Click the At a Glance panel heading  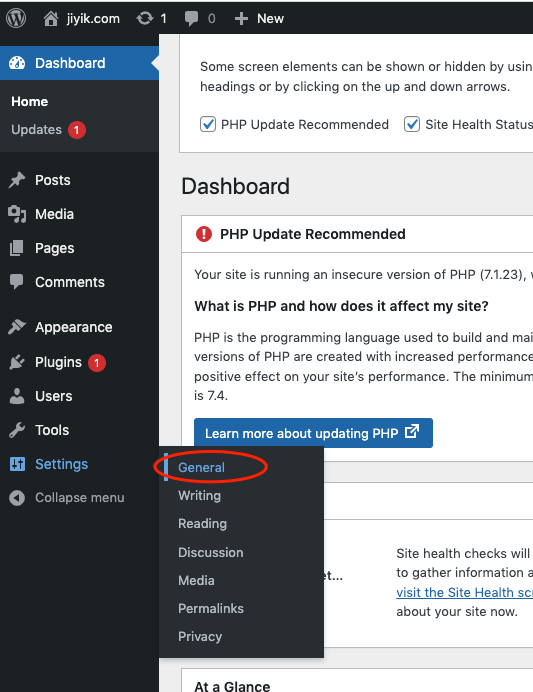[x=232, y=686]
